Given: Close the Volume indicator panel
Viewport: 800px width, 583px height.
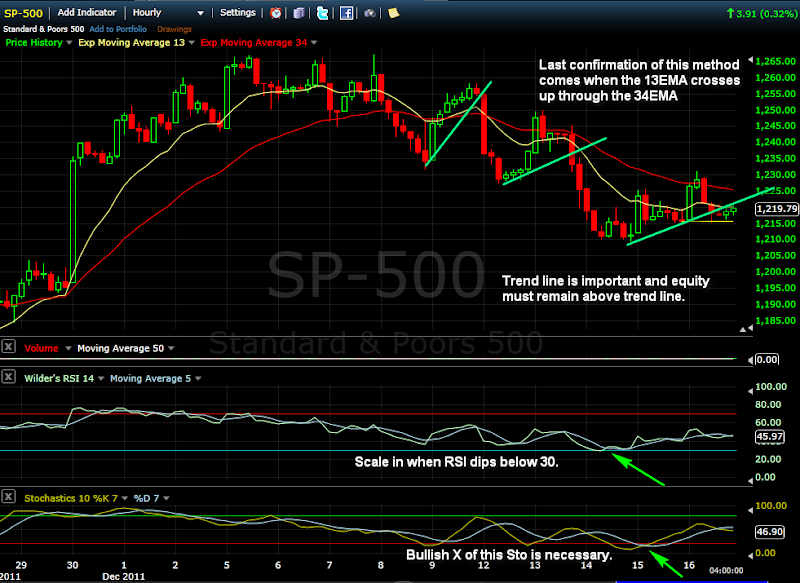Looking at the screenshot, I should point(8,347).
